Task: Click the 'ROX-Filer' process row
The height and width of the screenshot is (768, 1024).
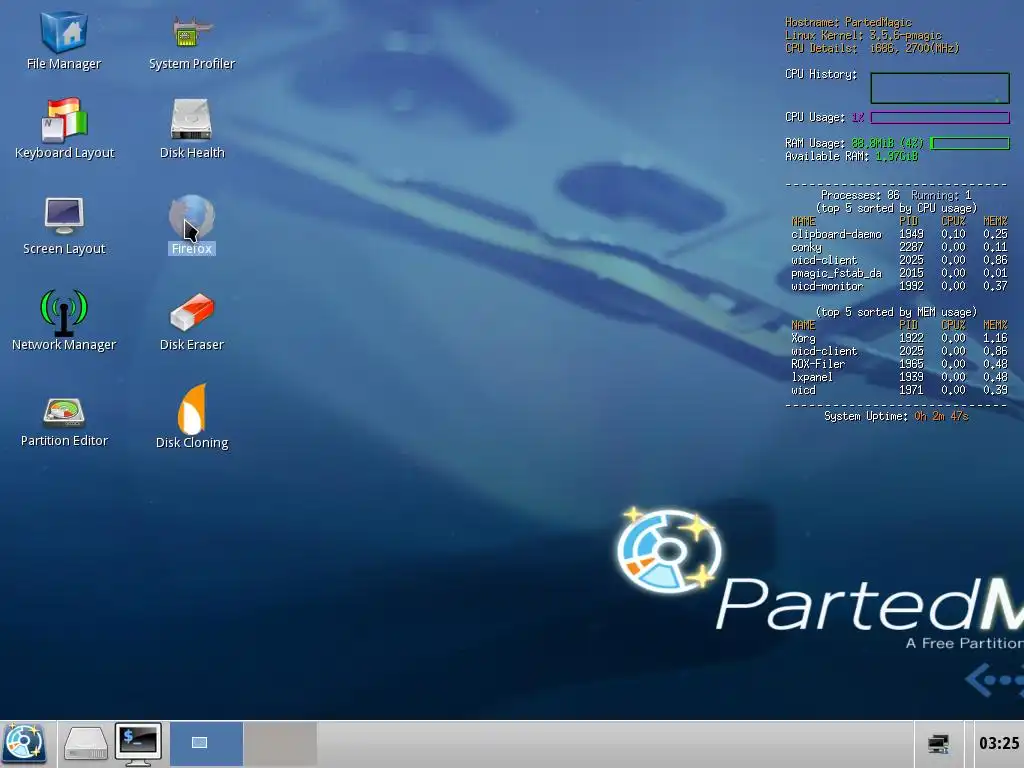Action: pos(899,364)
